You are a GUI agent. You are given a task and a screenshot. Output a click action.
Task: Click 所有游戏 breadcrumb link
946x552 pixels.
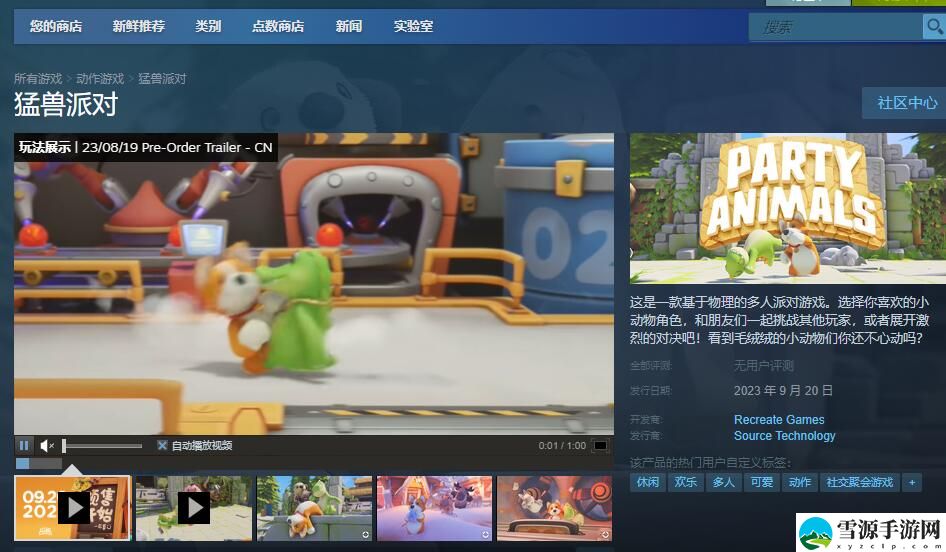(x=38, y=78)
